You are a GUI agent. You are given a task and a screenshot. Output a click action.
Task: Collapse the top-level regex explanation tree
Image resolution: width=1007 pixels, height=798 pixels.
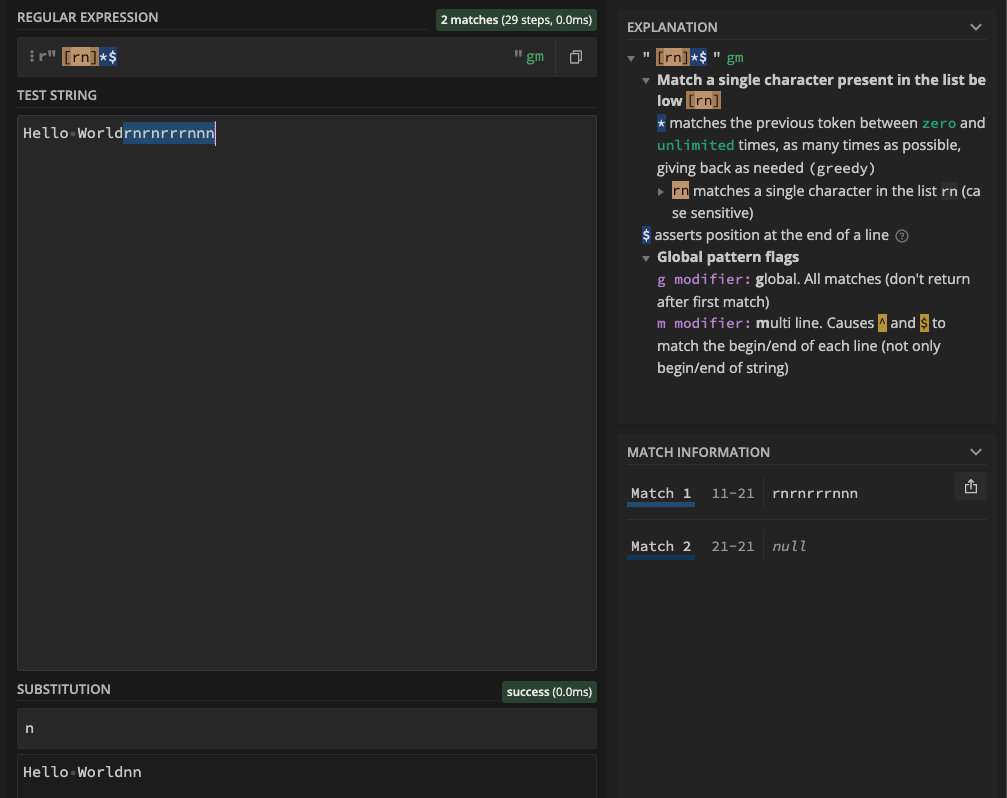(x=632, y=58)
